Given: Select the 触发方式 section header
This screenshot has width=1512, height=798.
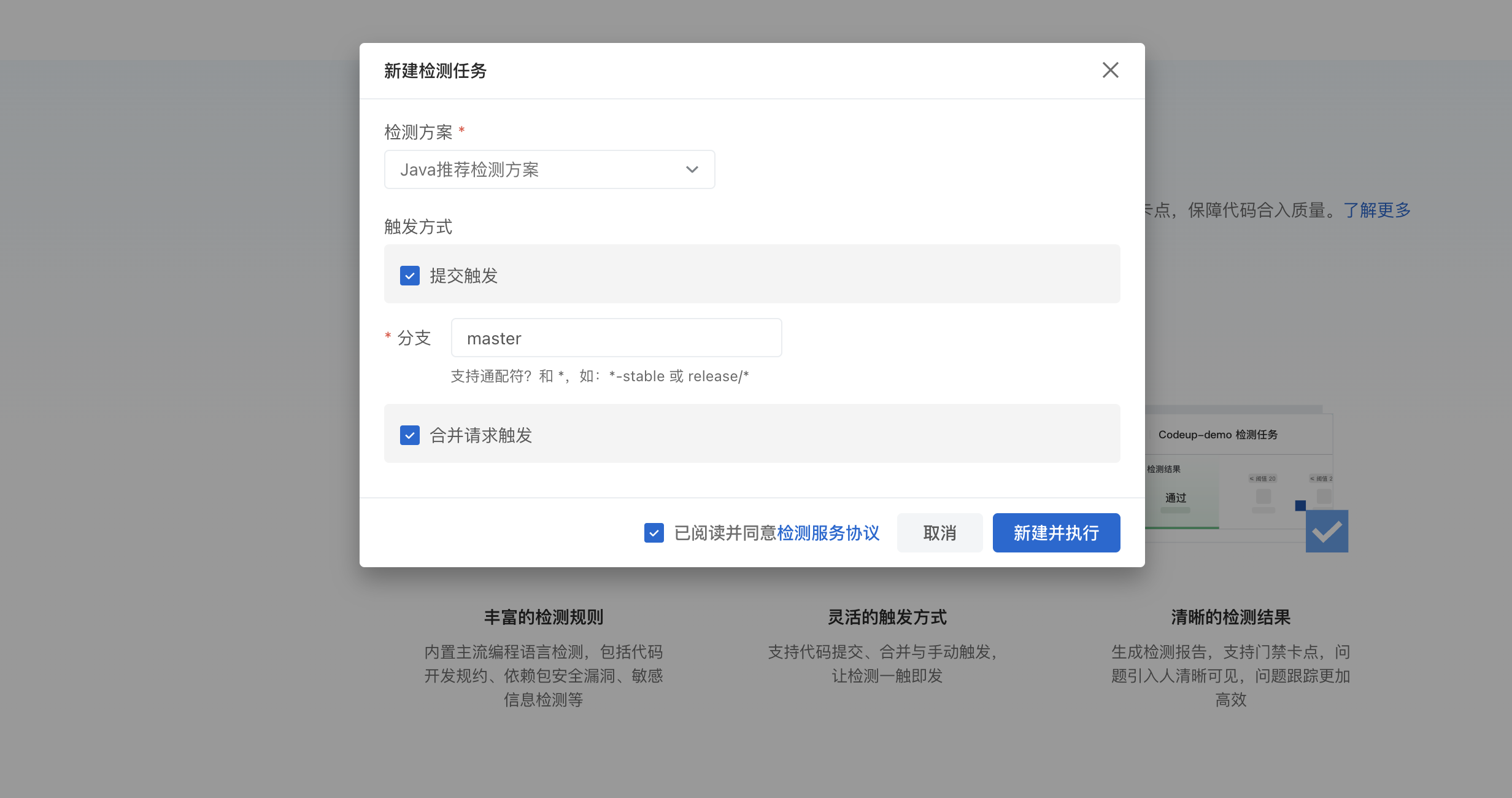Looking at the screenshot, I should [418, 227].
